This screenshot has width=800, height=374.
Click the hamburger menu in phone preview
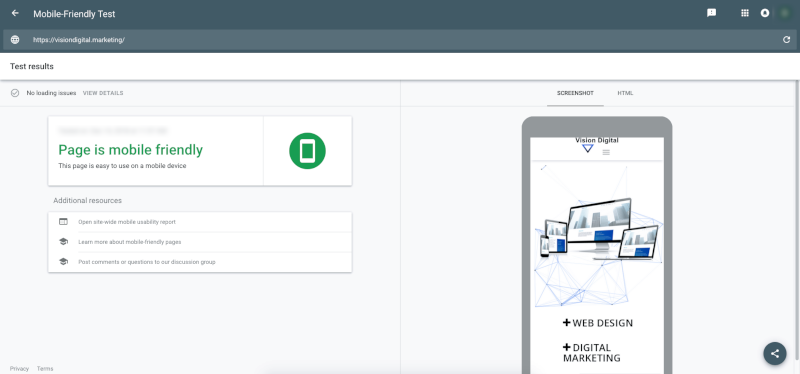coord(606,152)
